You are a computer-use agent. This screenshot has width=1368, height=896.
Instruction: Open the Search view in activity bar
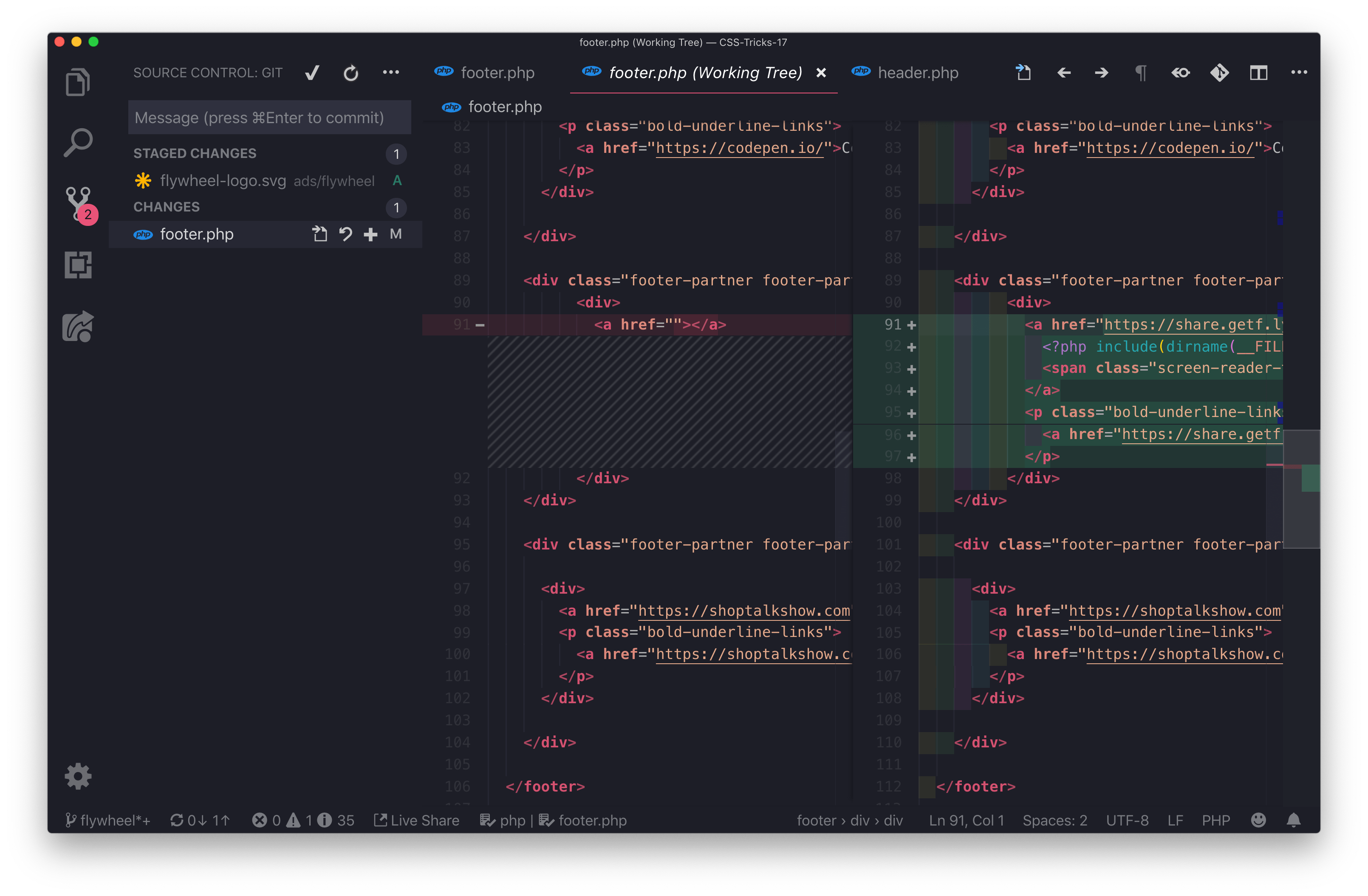click(x=78, y=142)
